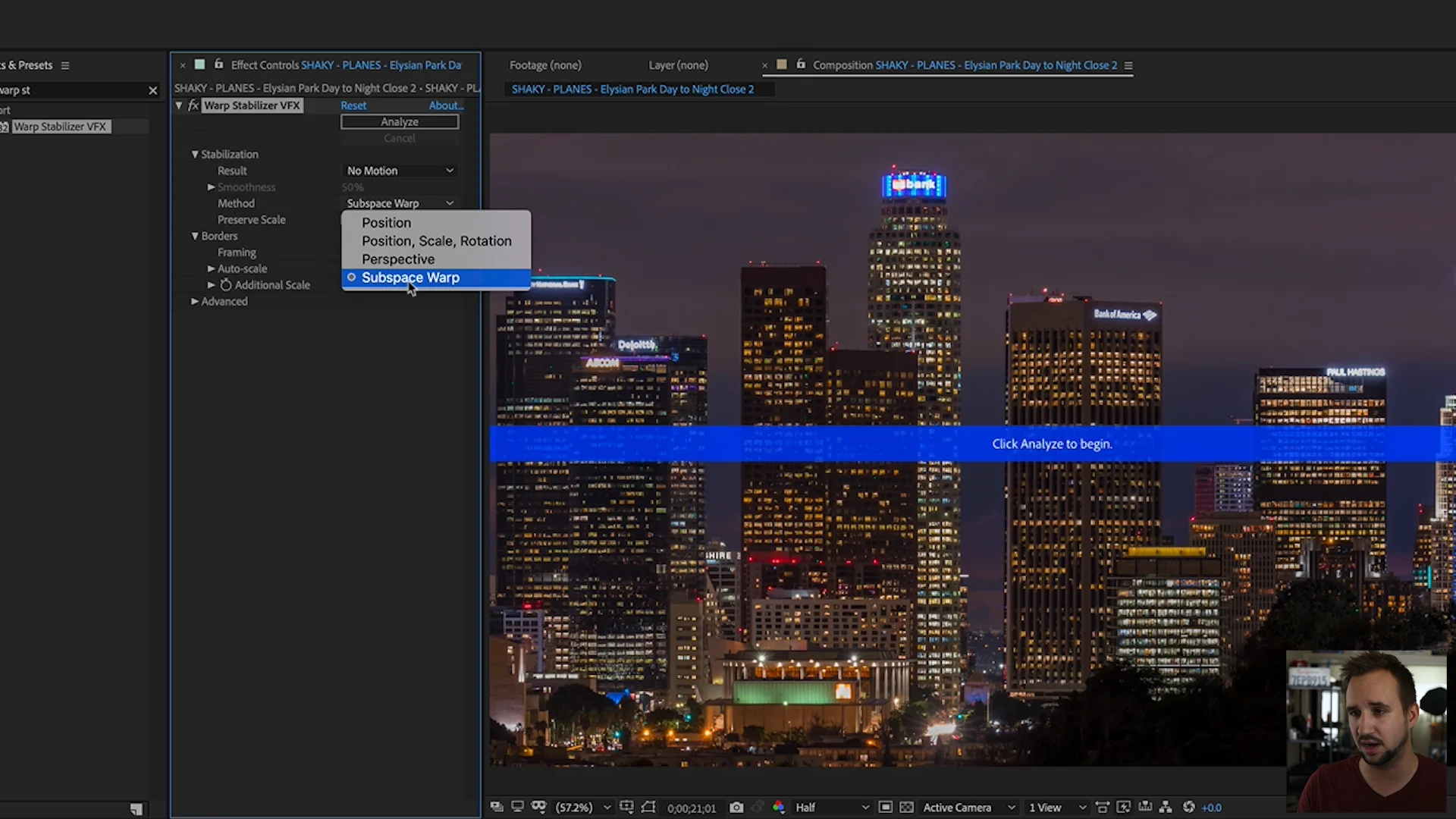Open the resolution dropdown set to Half

[x=831, y=808]
